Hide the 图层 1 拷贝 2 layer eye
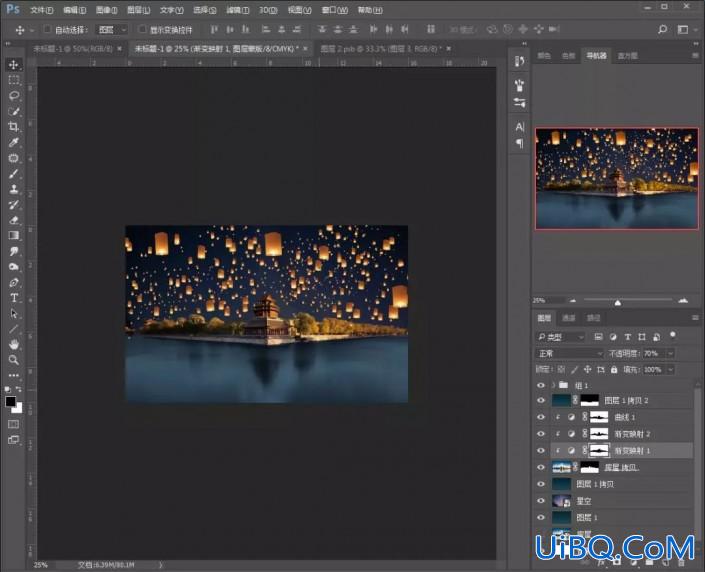705x572 pixels. (541, 400)
